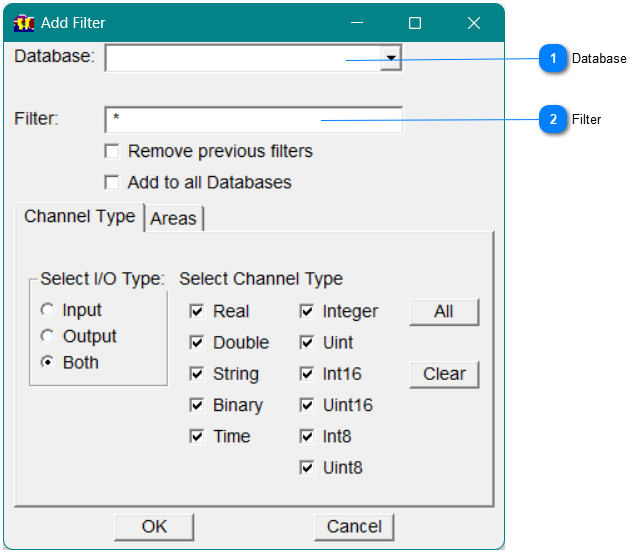Toggle the Binary checkbox
This screenshot has height=553, width=643.
click(197, 405)
